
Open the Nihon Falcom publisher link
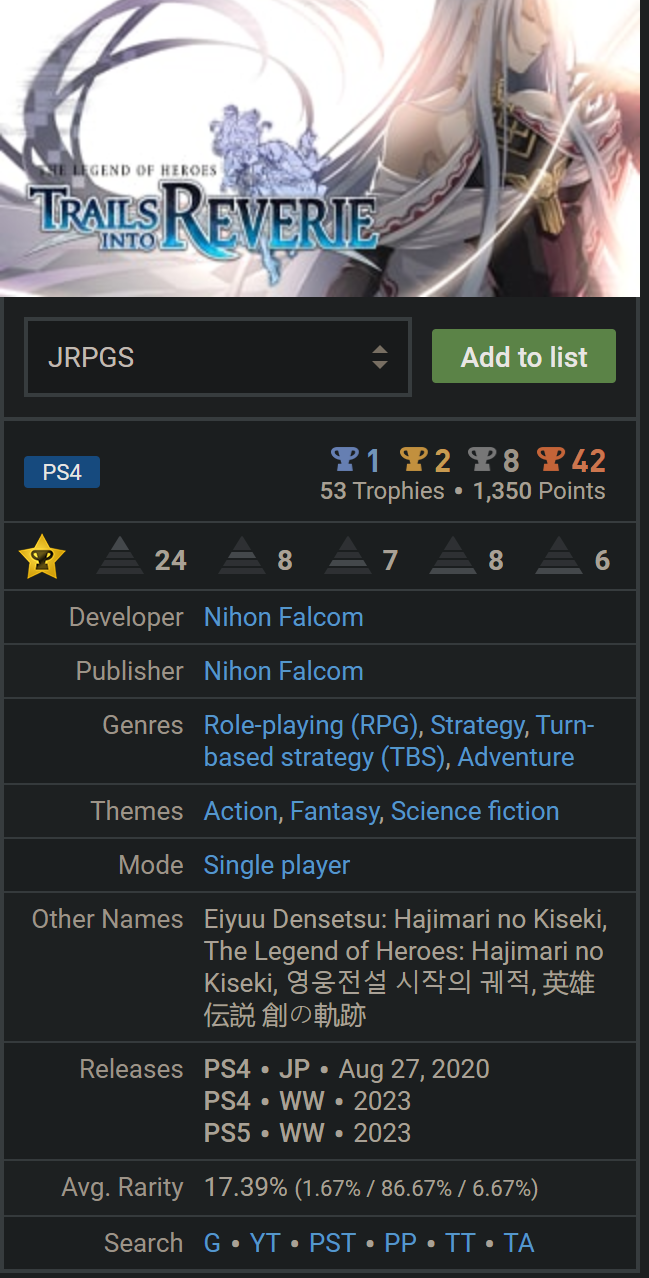284,671
